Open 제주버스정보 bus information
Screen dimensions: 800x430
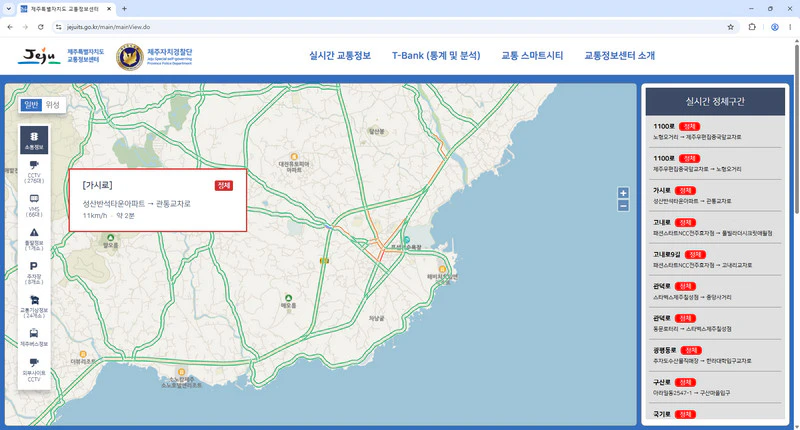click(x=34, y=338)
